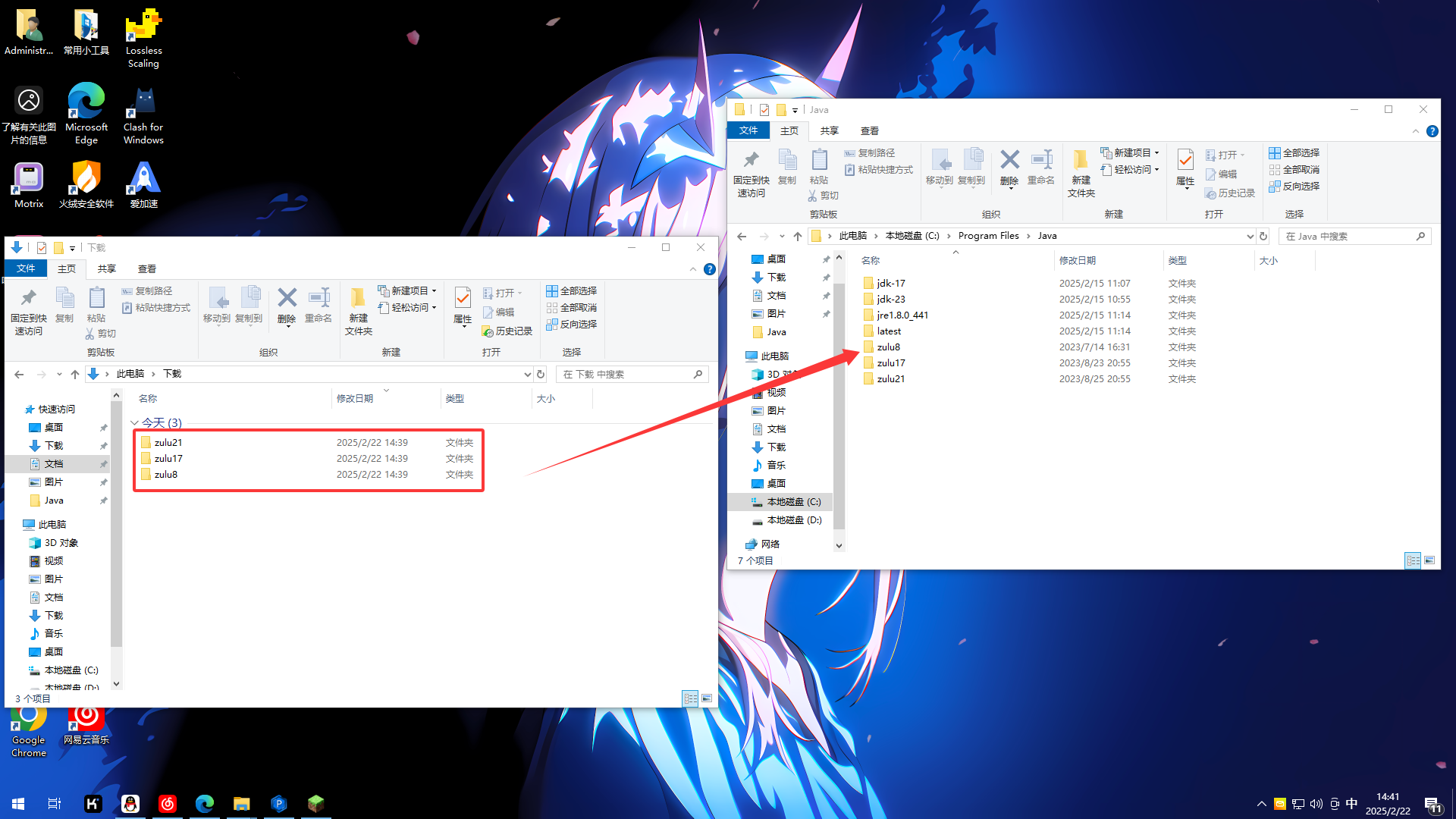Click Program Files in the Java address breadcrumb
The image size is (1456, 819).
[988, 236]
